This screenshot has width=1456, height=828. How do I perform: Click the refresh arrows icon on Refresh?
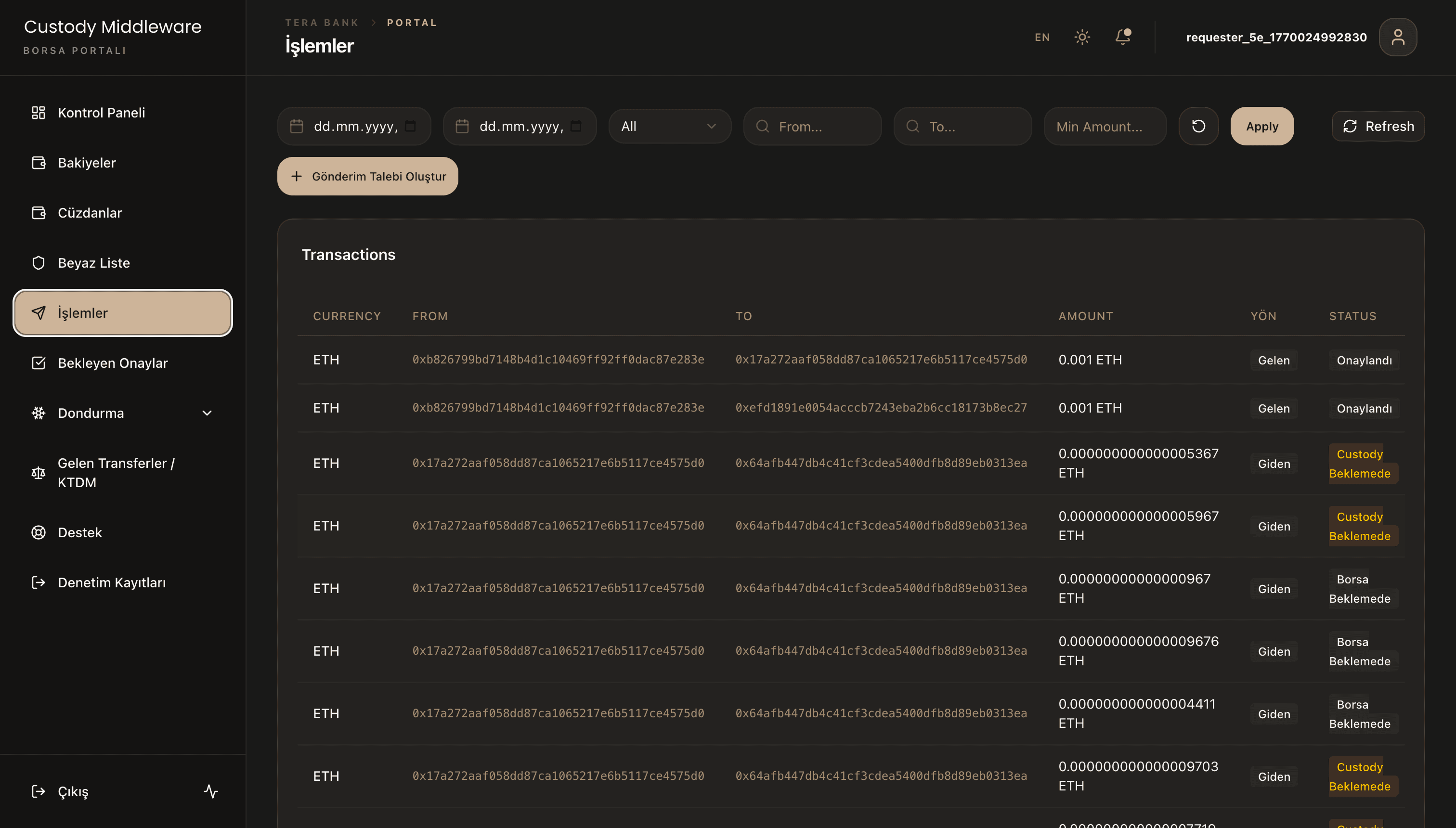(x=1350, y=126)
